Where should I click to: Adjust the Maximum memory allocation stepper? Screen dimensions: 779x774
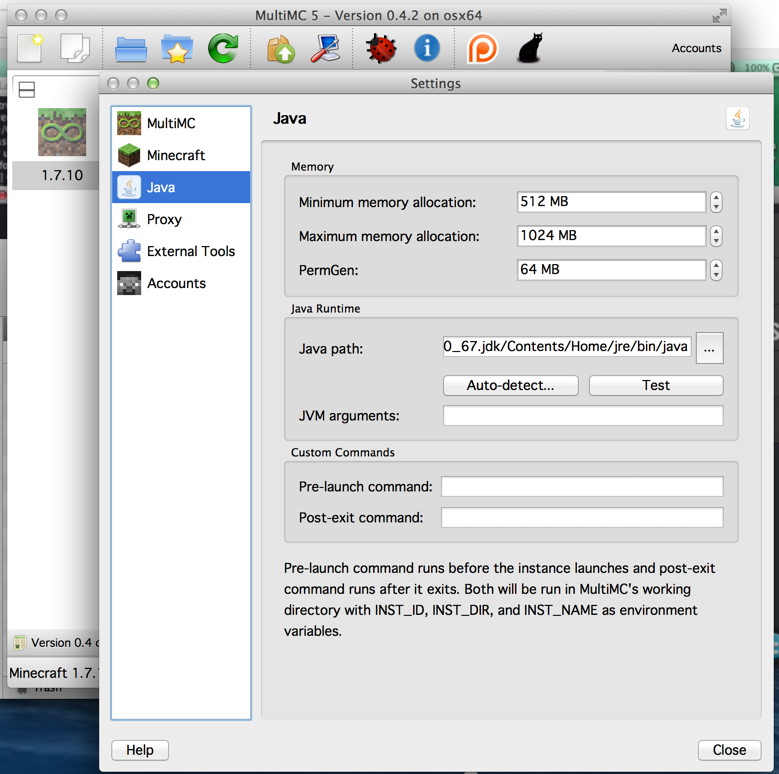point(716,236)
